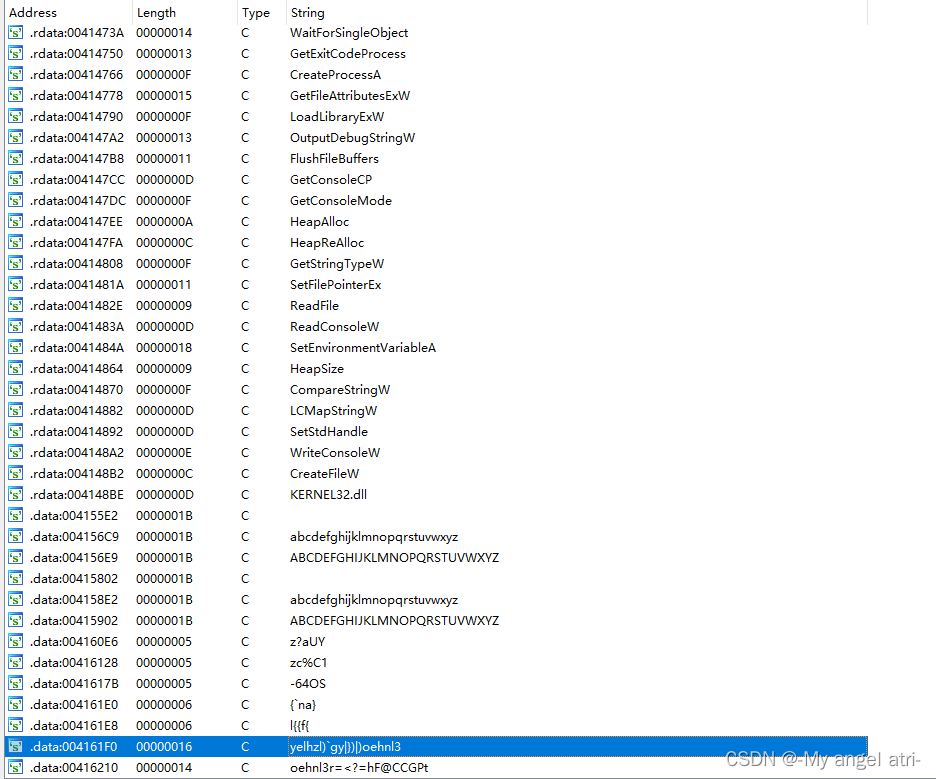Viewport: 936px width, 779px height.
Task: Click the string icon beside CreateFileW
Action: tap(16, 473)
